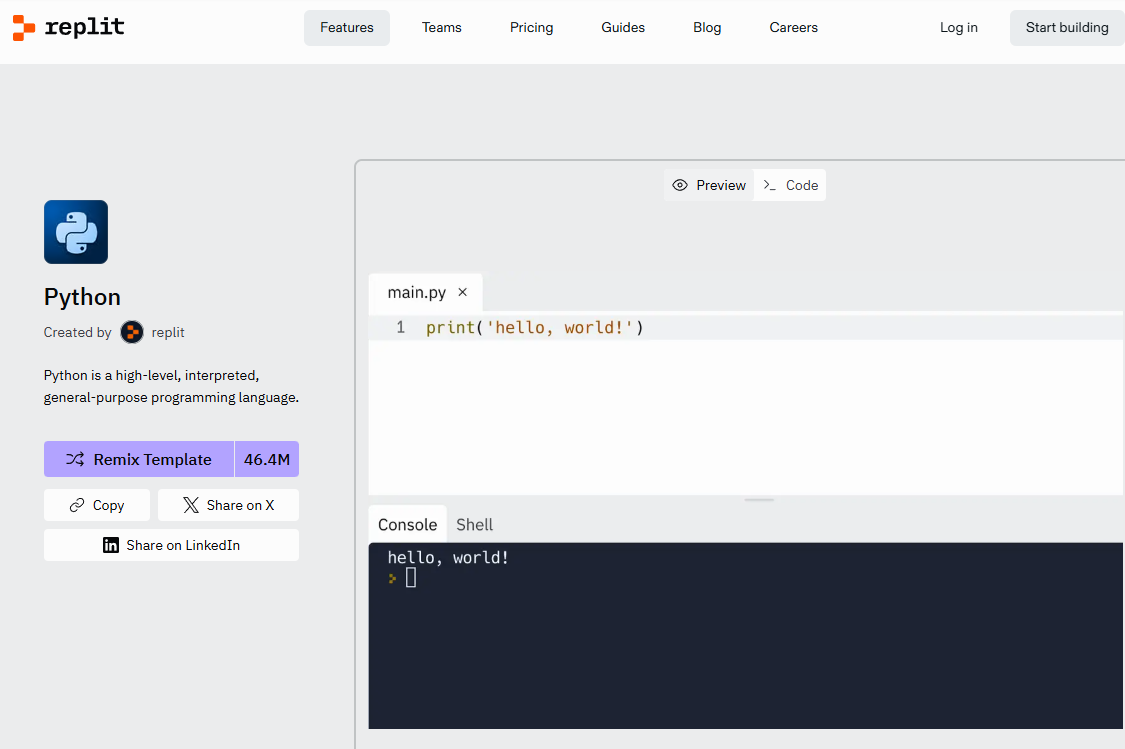Click the print('hello, world!') code line
The image size is (1125, 749).
click(x=535, y=328)
